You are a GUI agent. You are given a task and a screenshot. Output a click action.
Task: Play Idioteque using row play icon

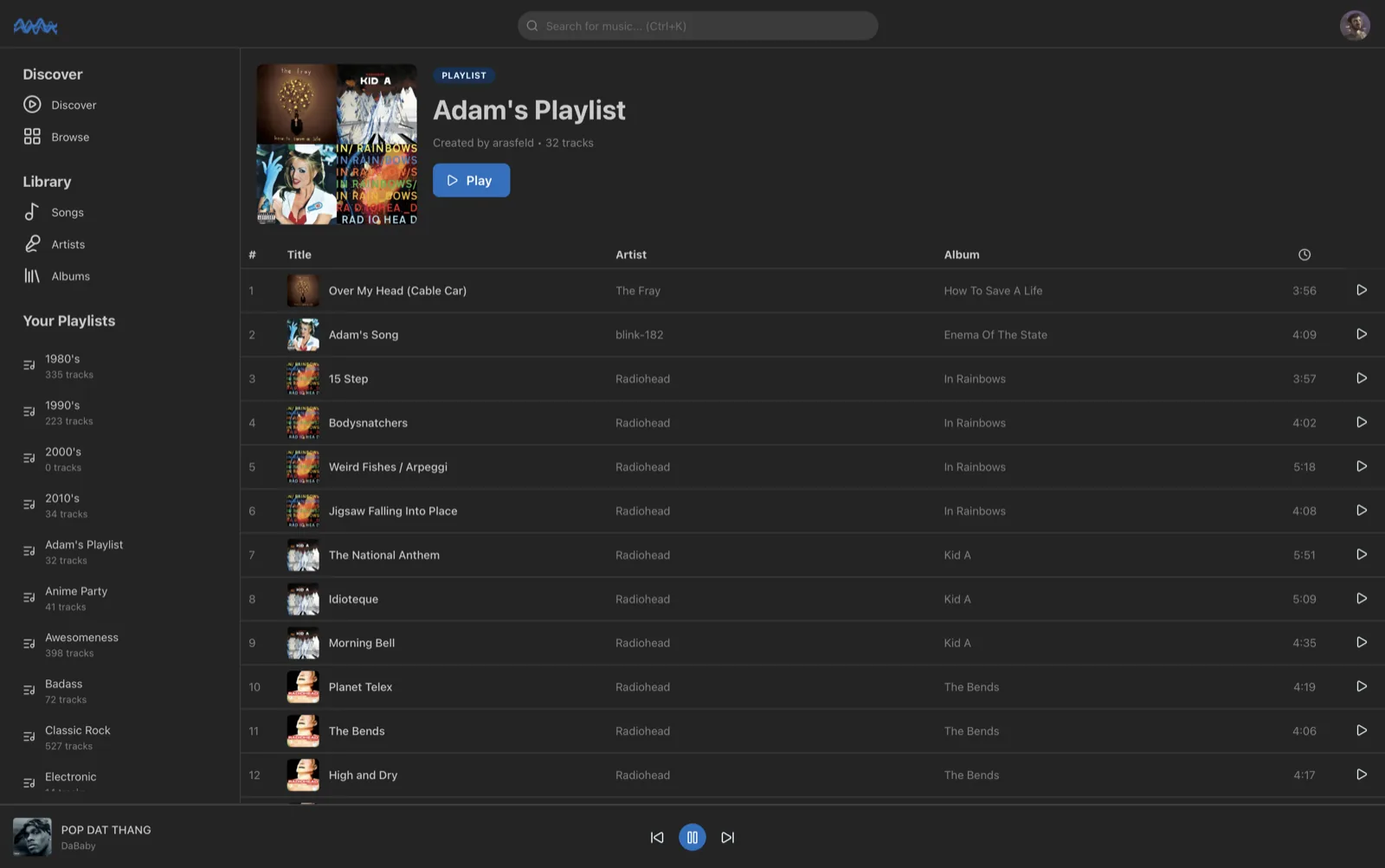(x=1362, y=599)
